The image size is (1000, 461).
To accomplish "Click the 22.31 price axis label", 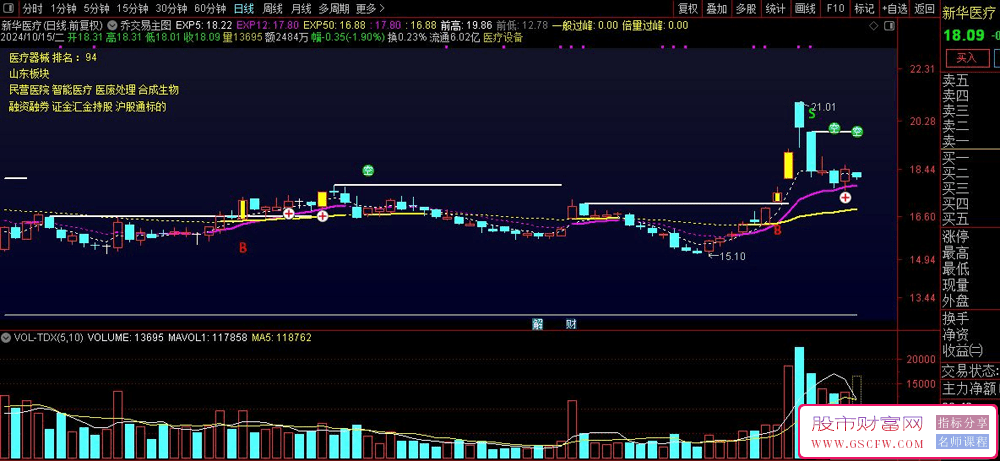I will pyautogui.click(x=922, y=69).
